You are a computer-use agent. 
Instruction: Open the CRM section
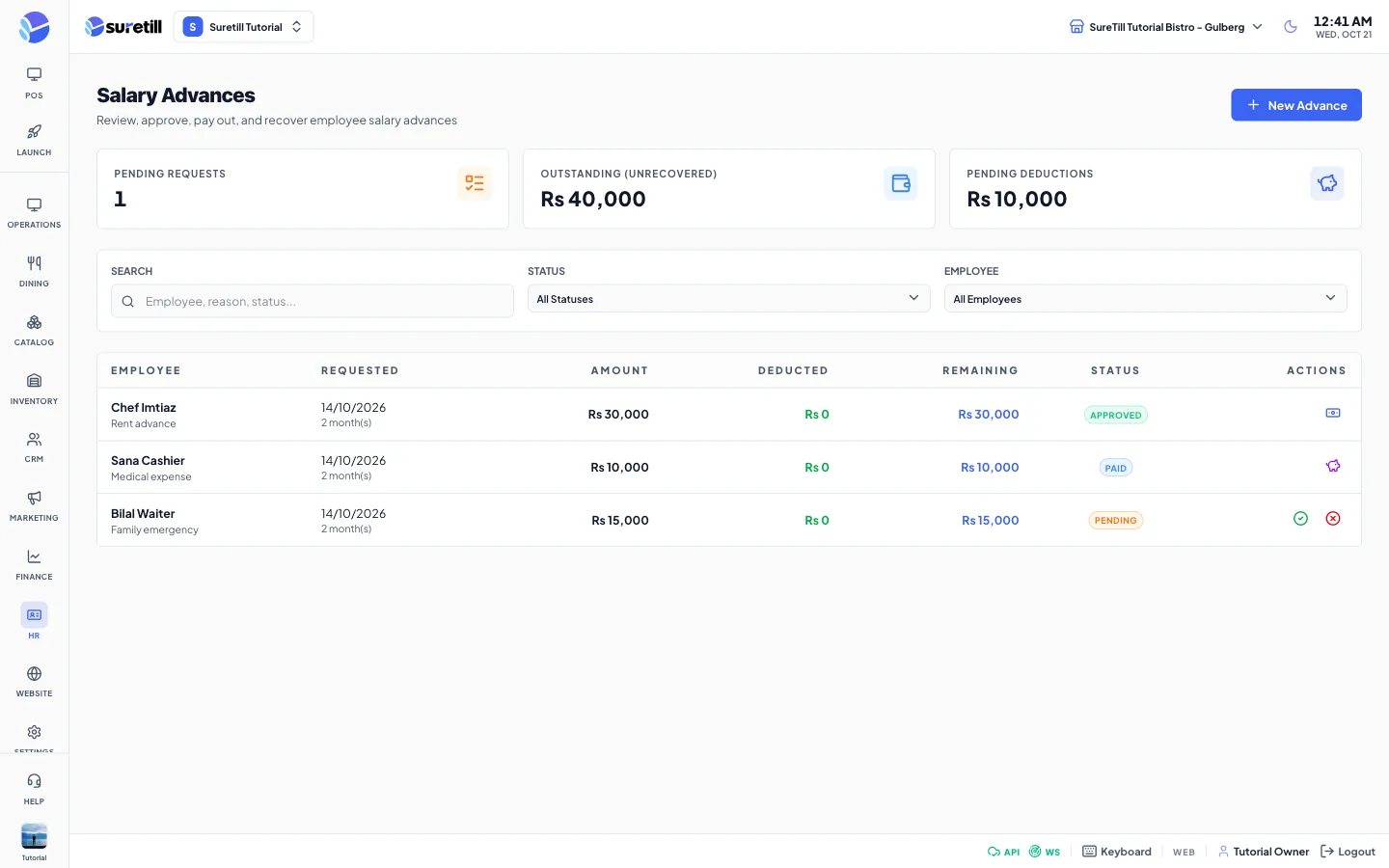(34, 448)
